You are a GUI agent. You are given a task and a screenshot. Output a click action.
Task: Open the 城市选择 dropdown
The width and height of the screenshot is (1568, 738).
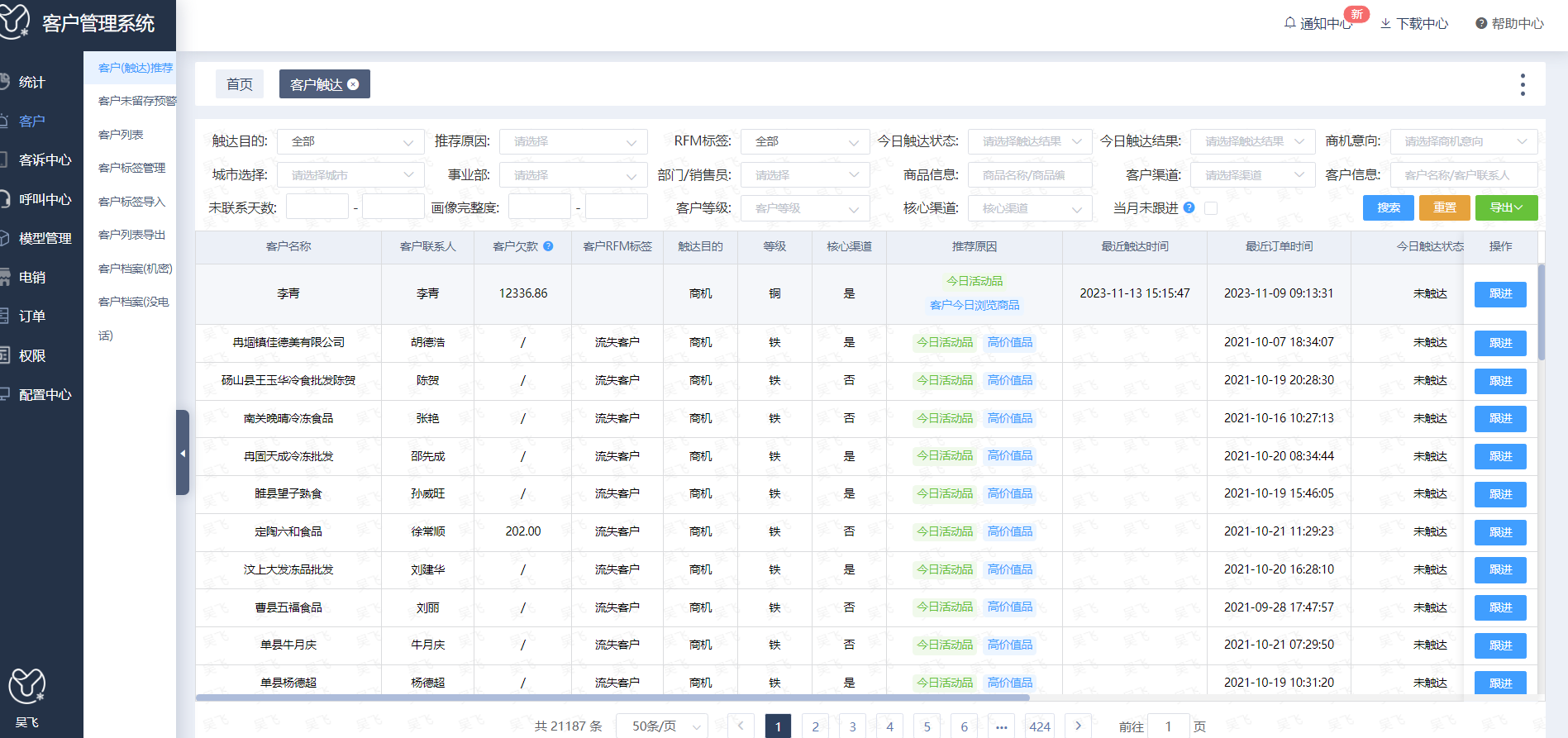pos(350,174)
